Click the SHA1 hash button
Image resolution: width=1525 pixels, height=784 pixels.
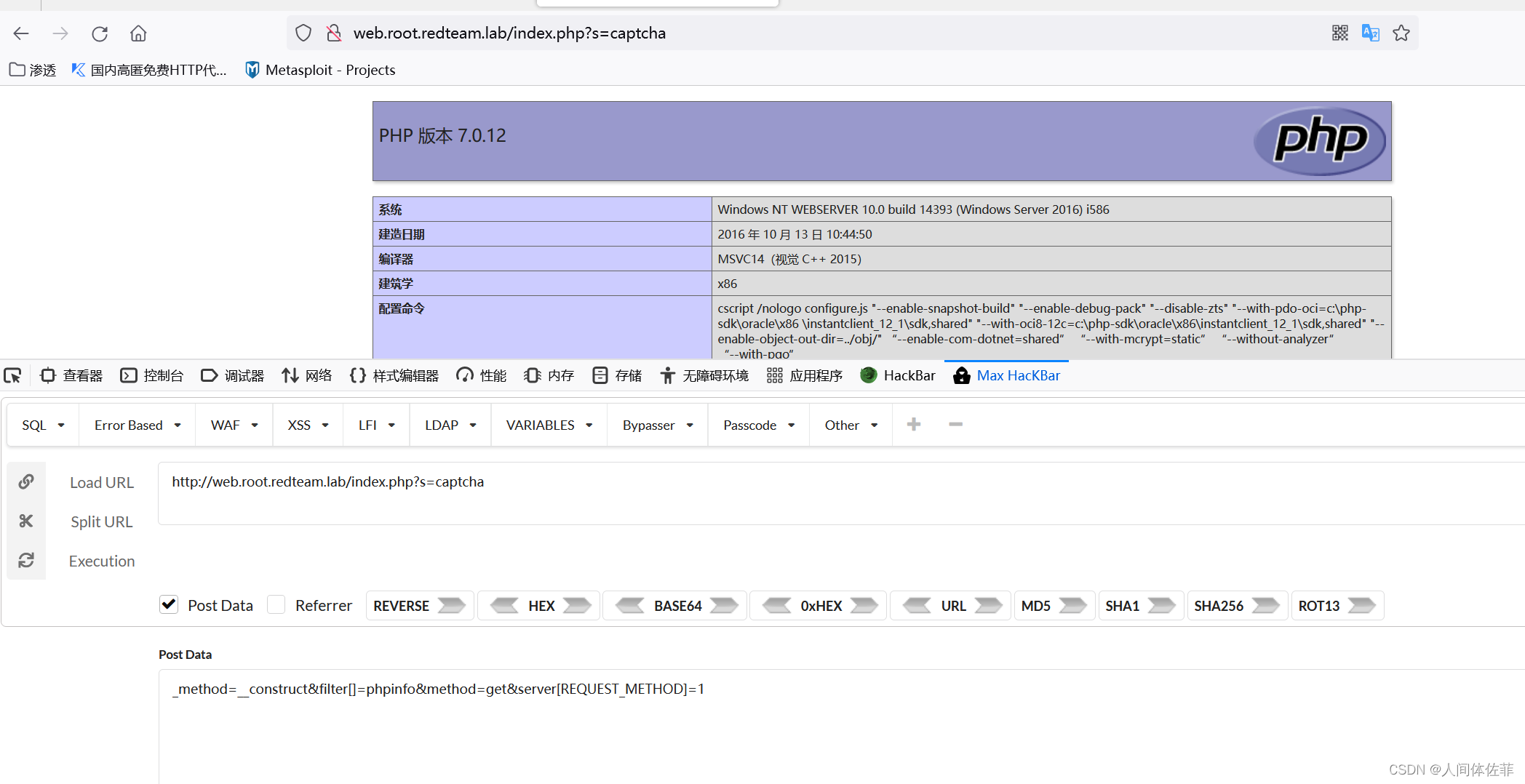(1140, 606)
